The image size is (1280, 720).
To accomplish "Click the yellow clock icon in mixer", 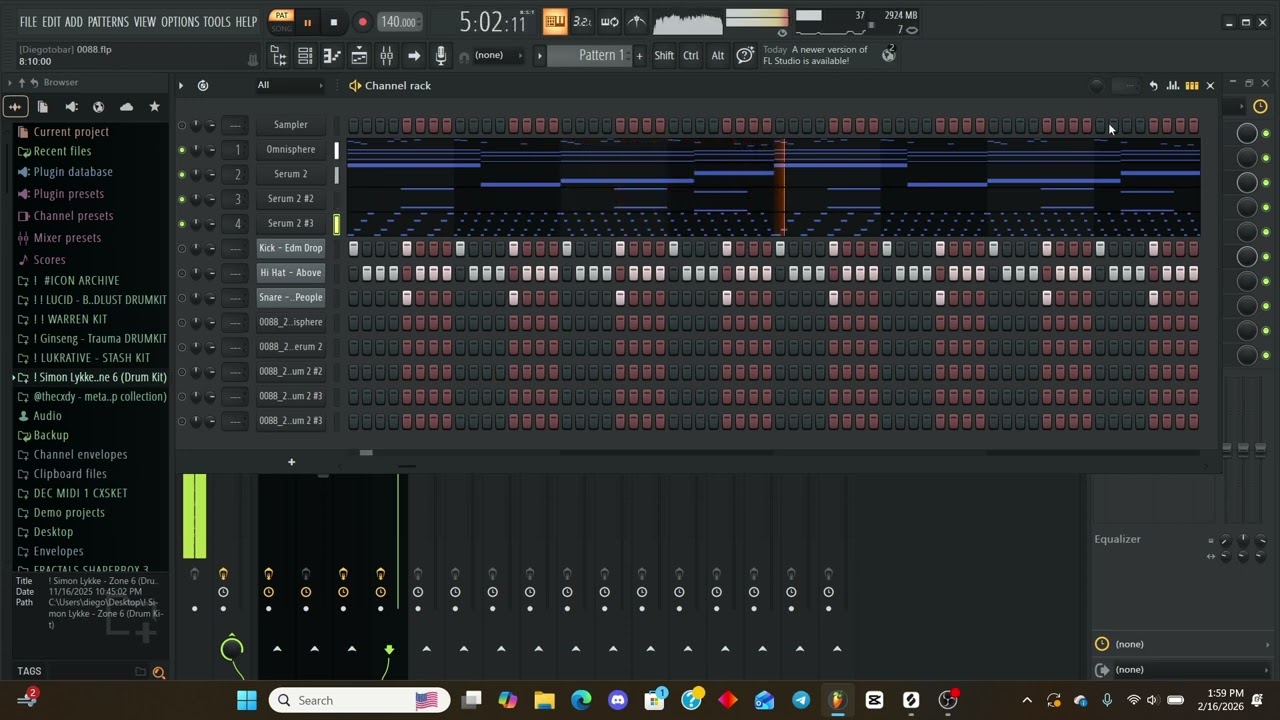I will (1260, 106).
